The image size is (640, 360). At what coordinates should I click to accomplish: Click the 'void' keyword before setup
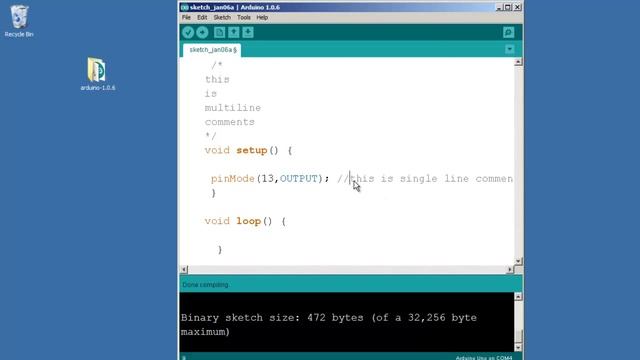click(x=217, y=151)
